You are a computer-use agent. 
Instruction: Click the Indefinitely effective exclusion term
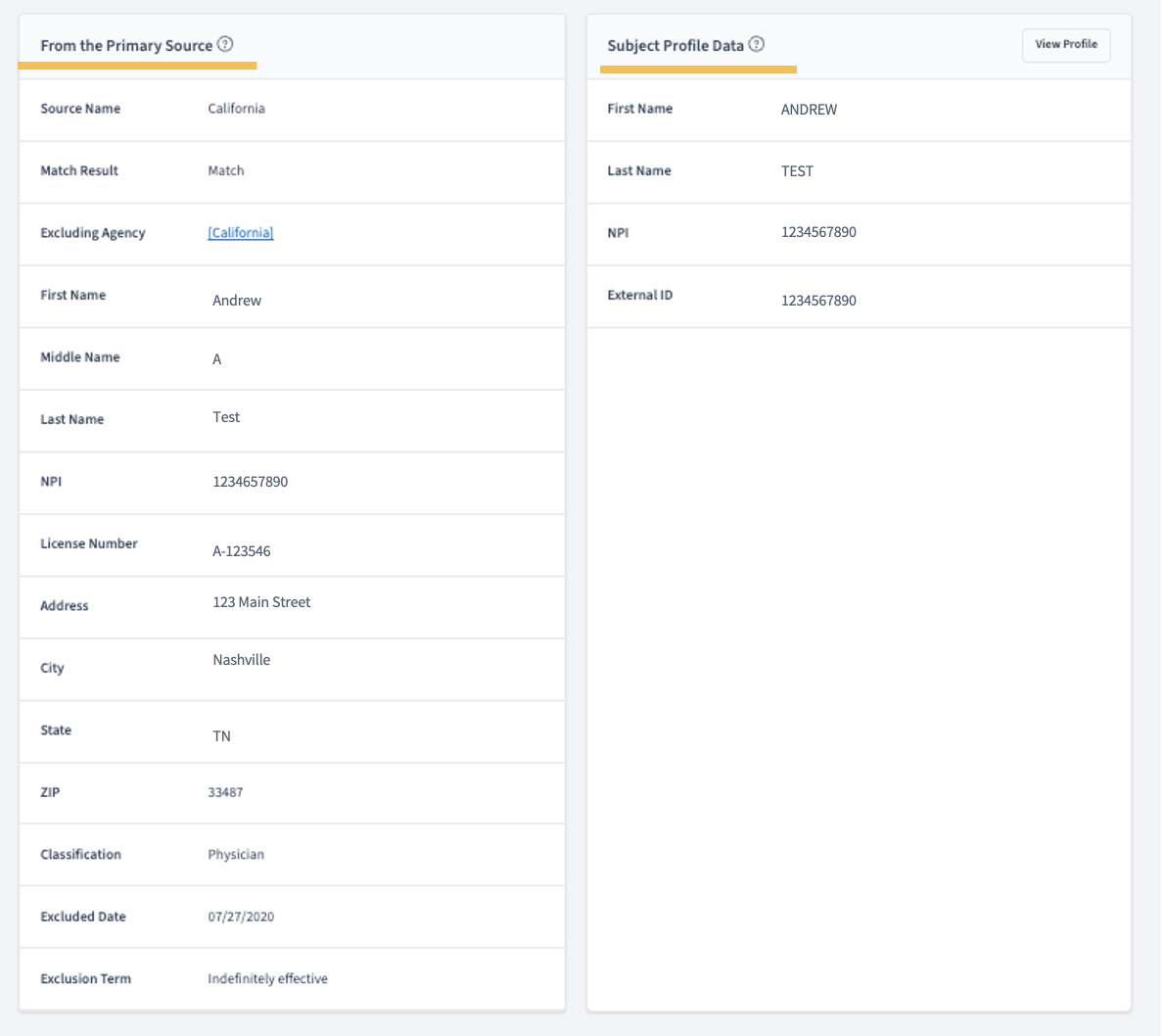pyautogui.click(x=267, y=979)
